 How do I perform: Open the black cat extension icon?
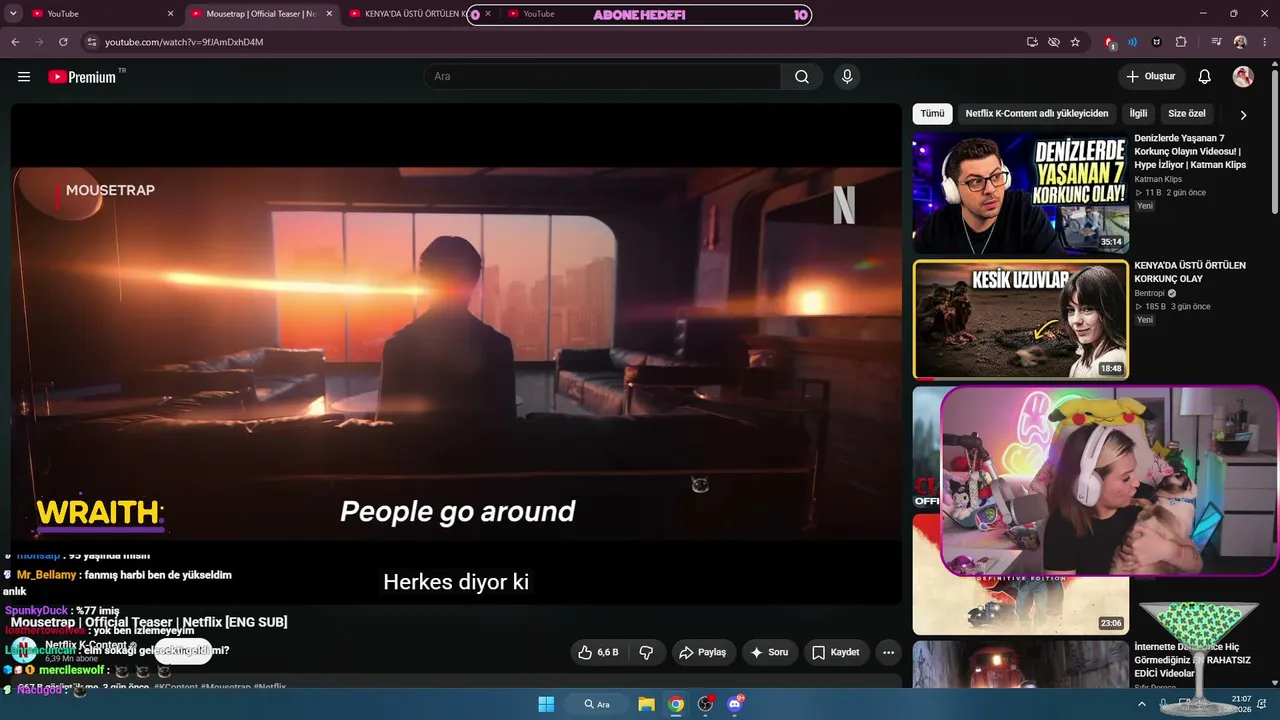[1157, 42]
